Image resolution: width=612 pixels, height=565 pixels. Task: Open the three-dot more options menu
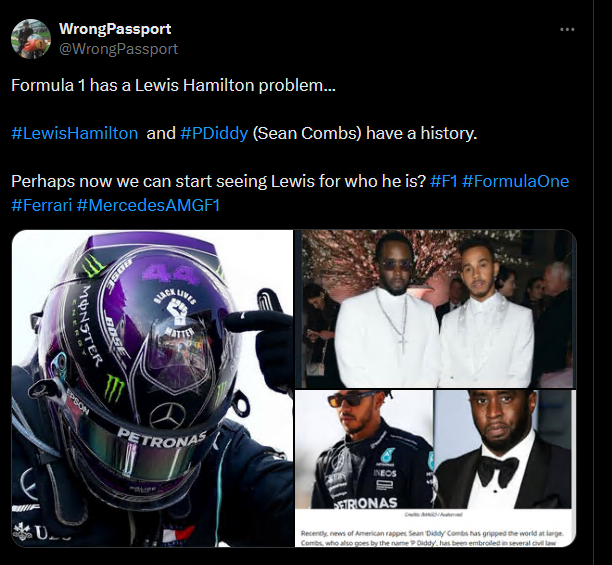click(567, 30)
